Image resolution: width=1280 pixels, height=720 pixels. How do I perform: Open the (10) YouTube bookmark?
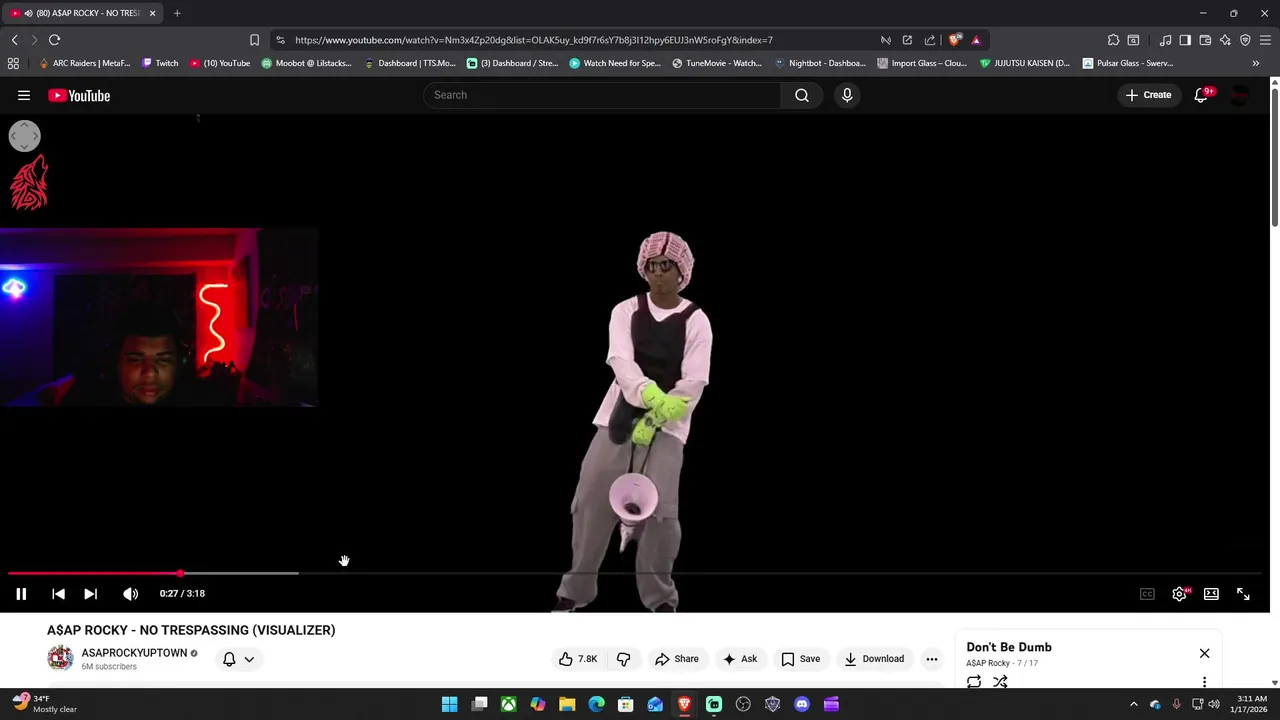(220, 63)
